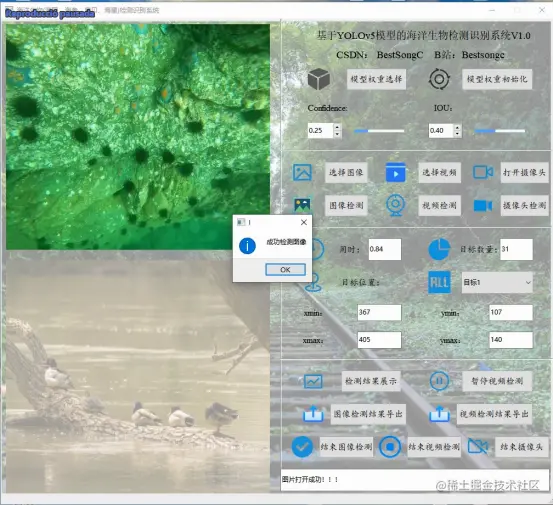The width and height of the screenshot is (554, 506).
Task: Click 模型权重初始化 button
Action: click(x=497, y=79)
